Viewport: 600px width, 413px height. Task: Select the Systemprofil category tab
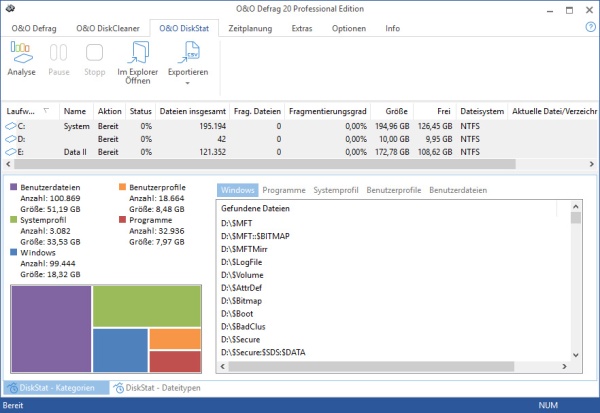click(336, 190)
